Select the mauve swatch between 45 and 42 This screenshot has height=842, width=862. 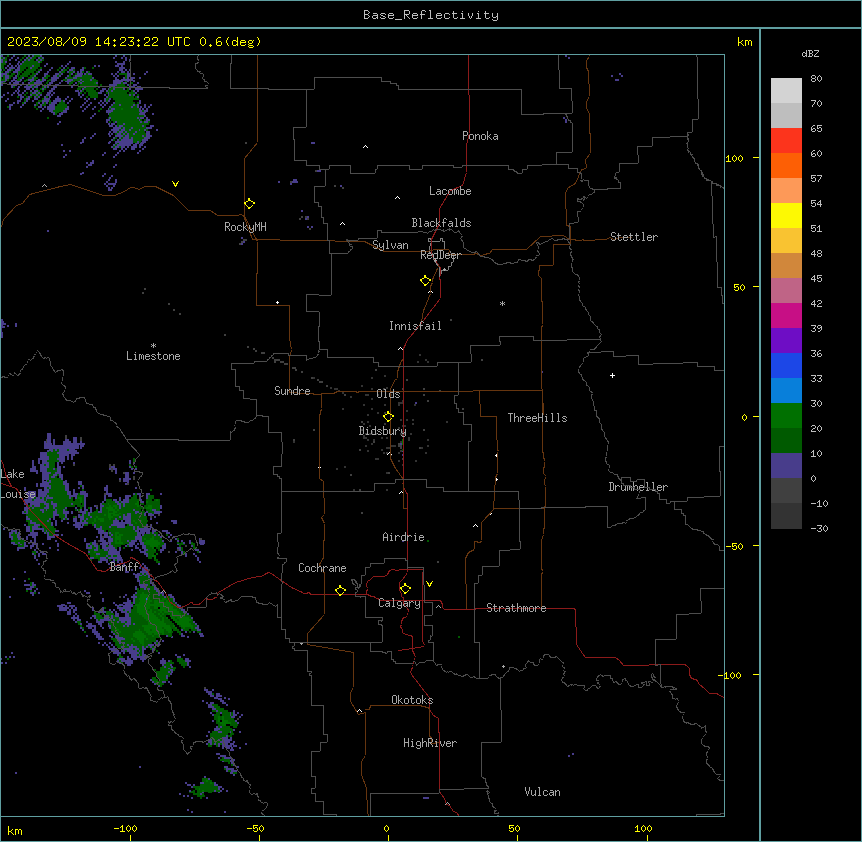tap(786, 291)
